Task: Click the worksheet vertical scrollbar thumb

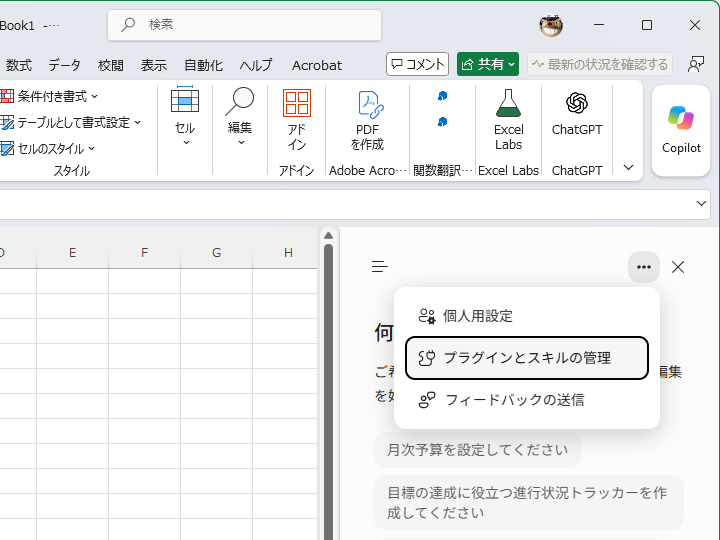Action: tap(328, 392)
